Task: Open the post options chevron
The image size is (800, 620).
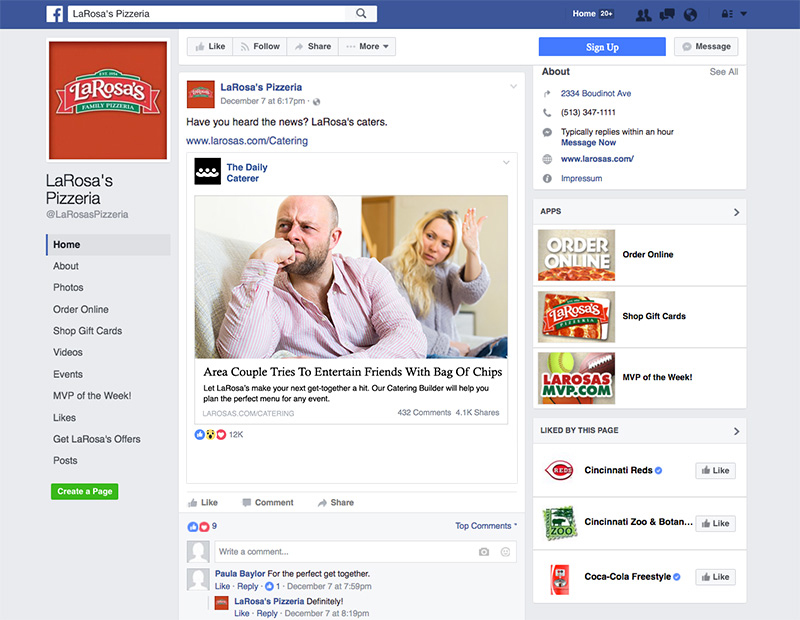Action: tap(513, 86)
